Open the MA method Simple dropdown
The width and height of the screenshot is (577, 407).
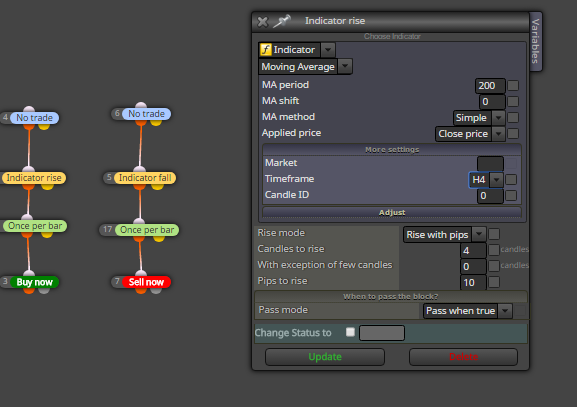[478, 118]
